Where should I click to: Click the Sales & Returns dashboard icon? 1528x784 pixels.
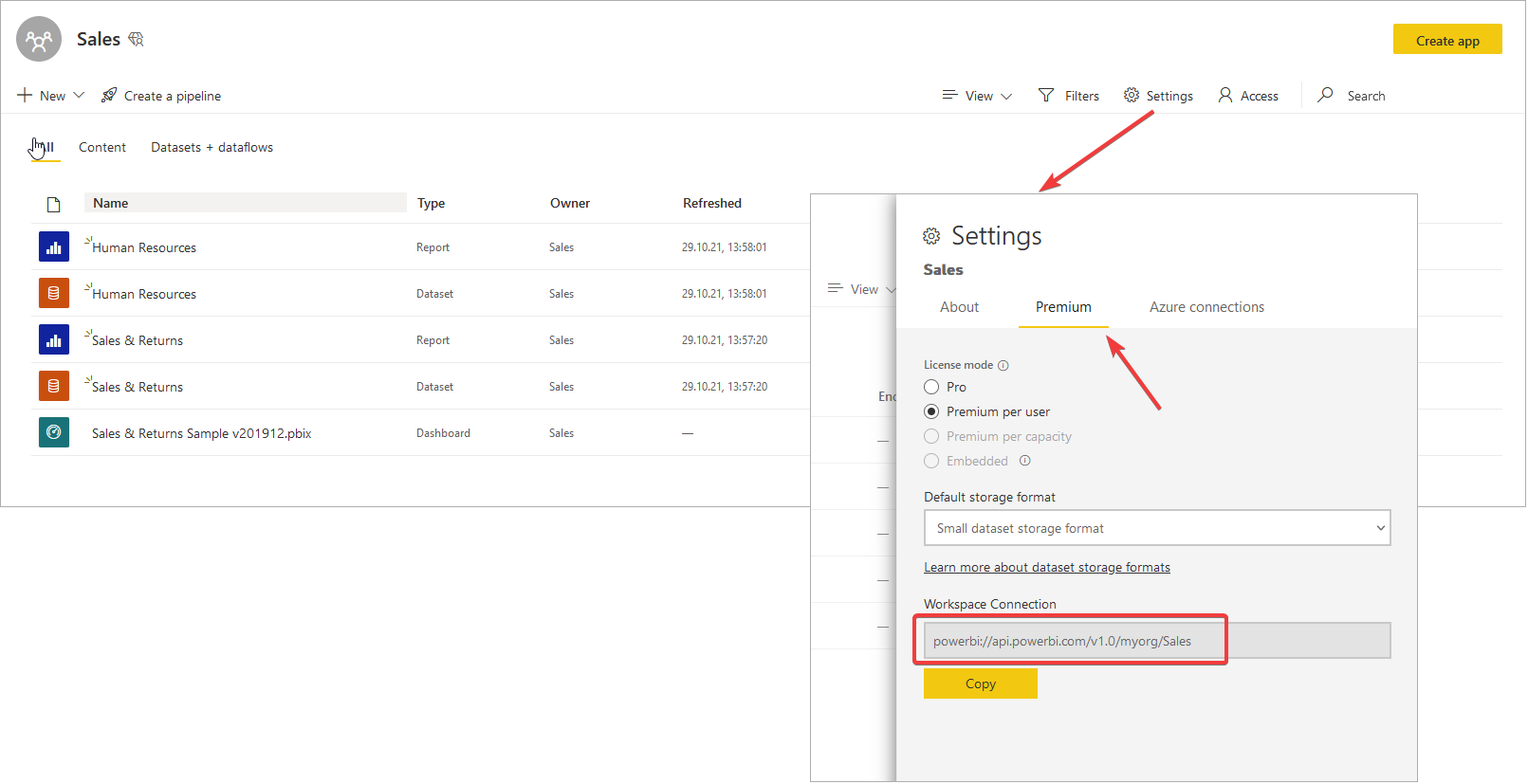point(54,432)
